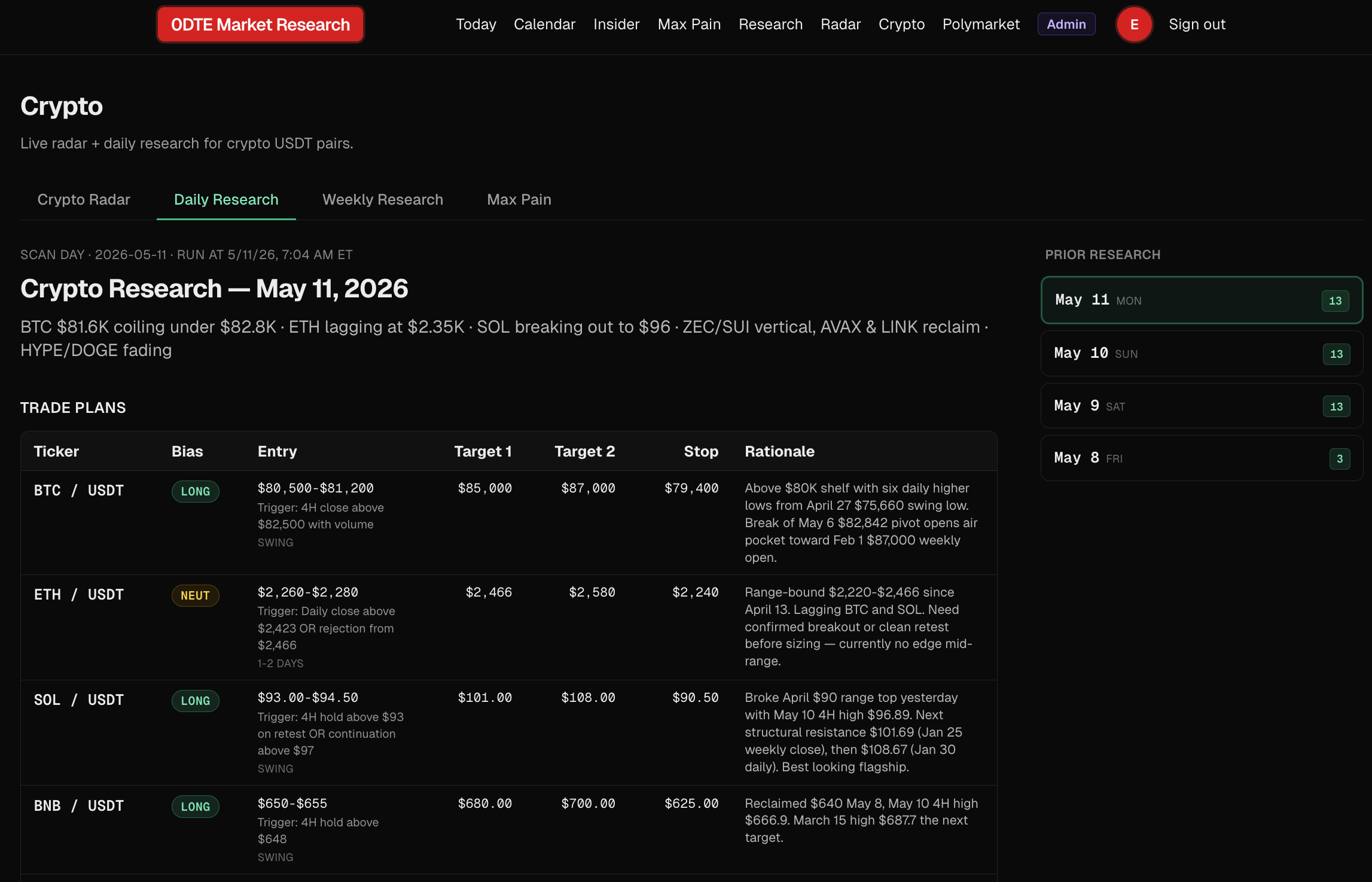Click the red E user avatar
1372x882 pixels.
(x=1134, y=25)
